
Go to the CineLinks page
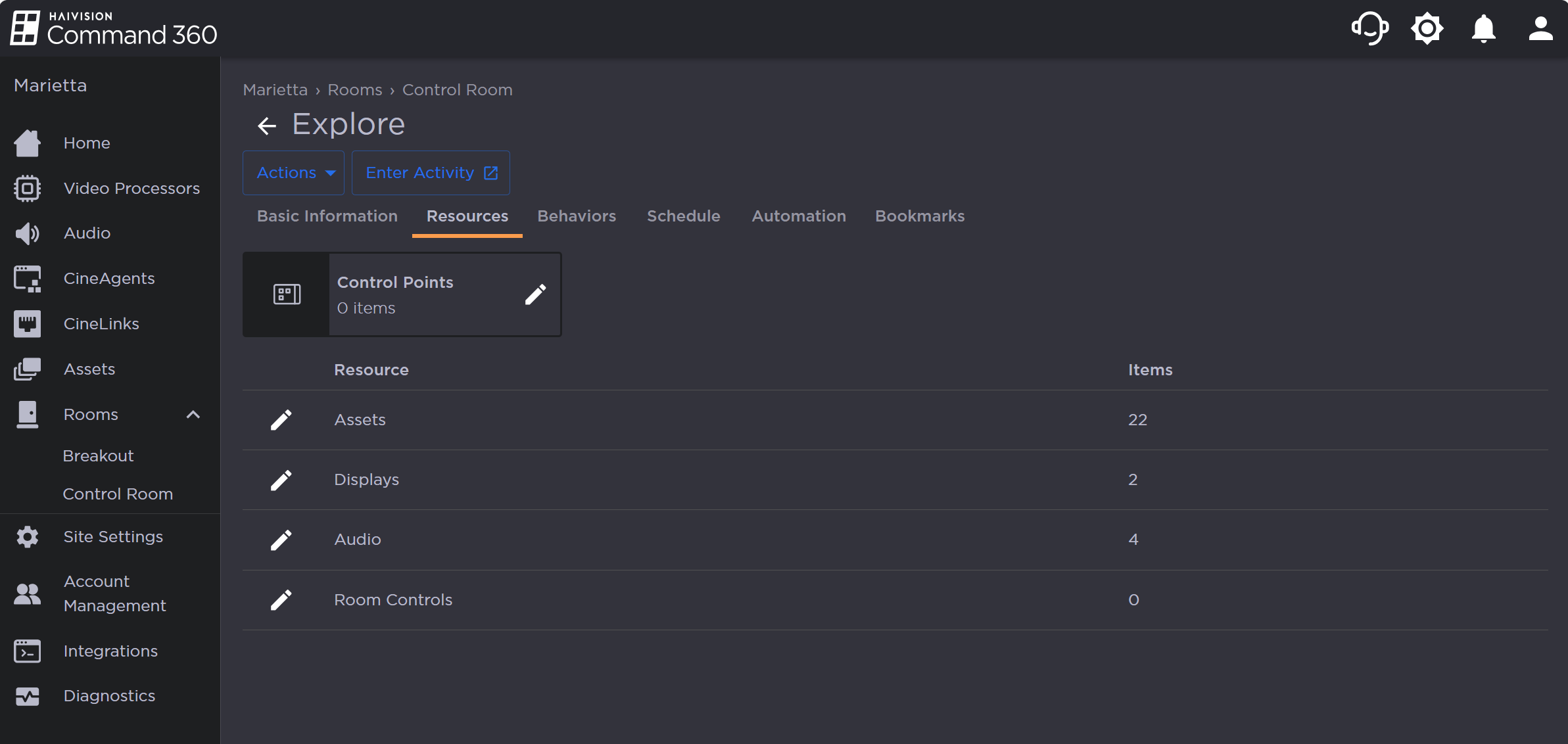[x=101, y=324]
